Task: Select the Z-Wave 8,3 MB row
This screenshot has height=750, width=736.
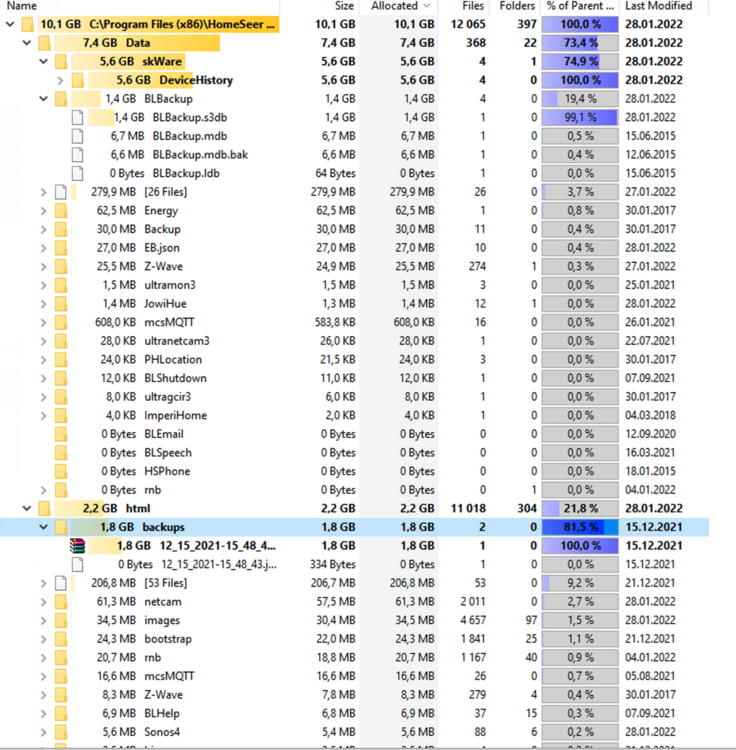Action: tap(354, 695)
